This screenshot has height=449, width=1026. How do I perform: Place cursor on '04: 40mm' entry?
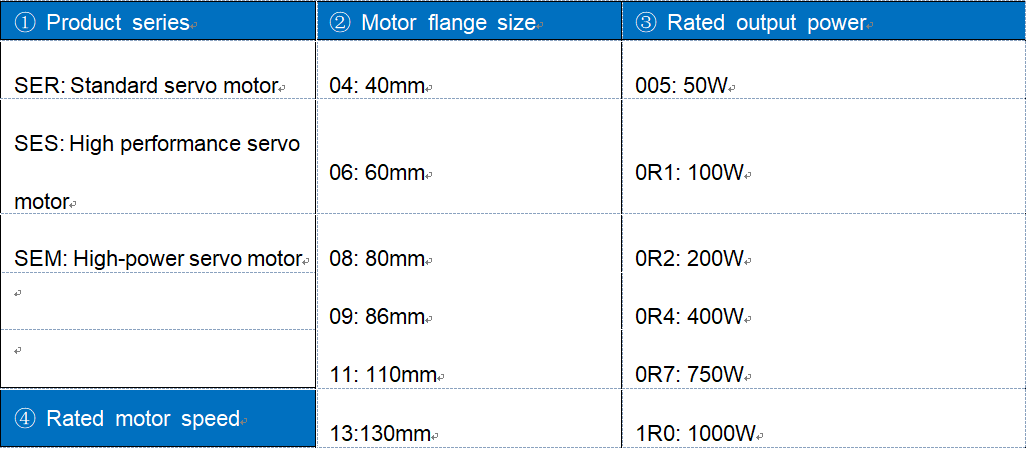376,86
